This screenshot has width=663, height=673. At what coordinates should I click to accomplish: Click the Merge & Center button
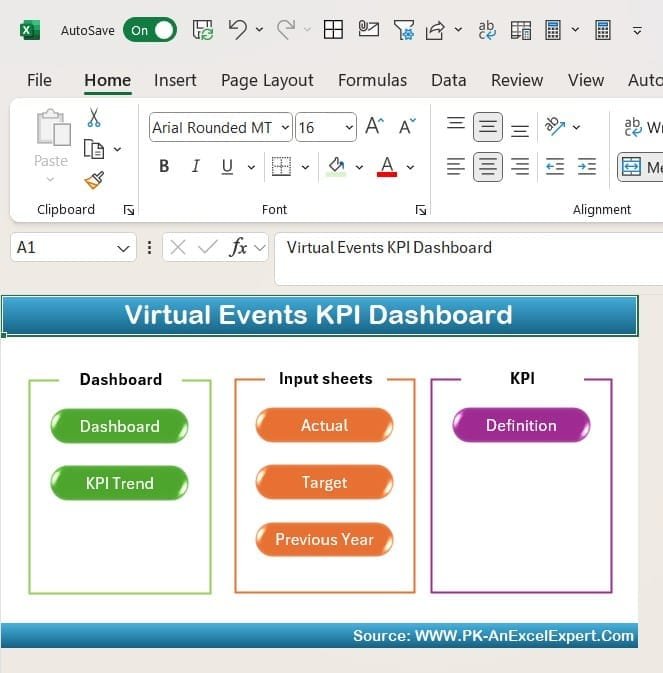(640, 167)
